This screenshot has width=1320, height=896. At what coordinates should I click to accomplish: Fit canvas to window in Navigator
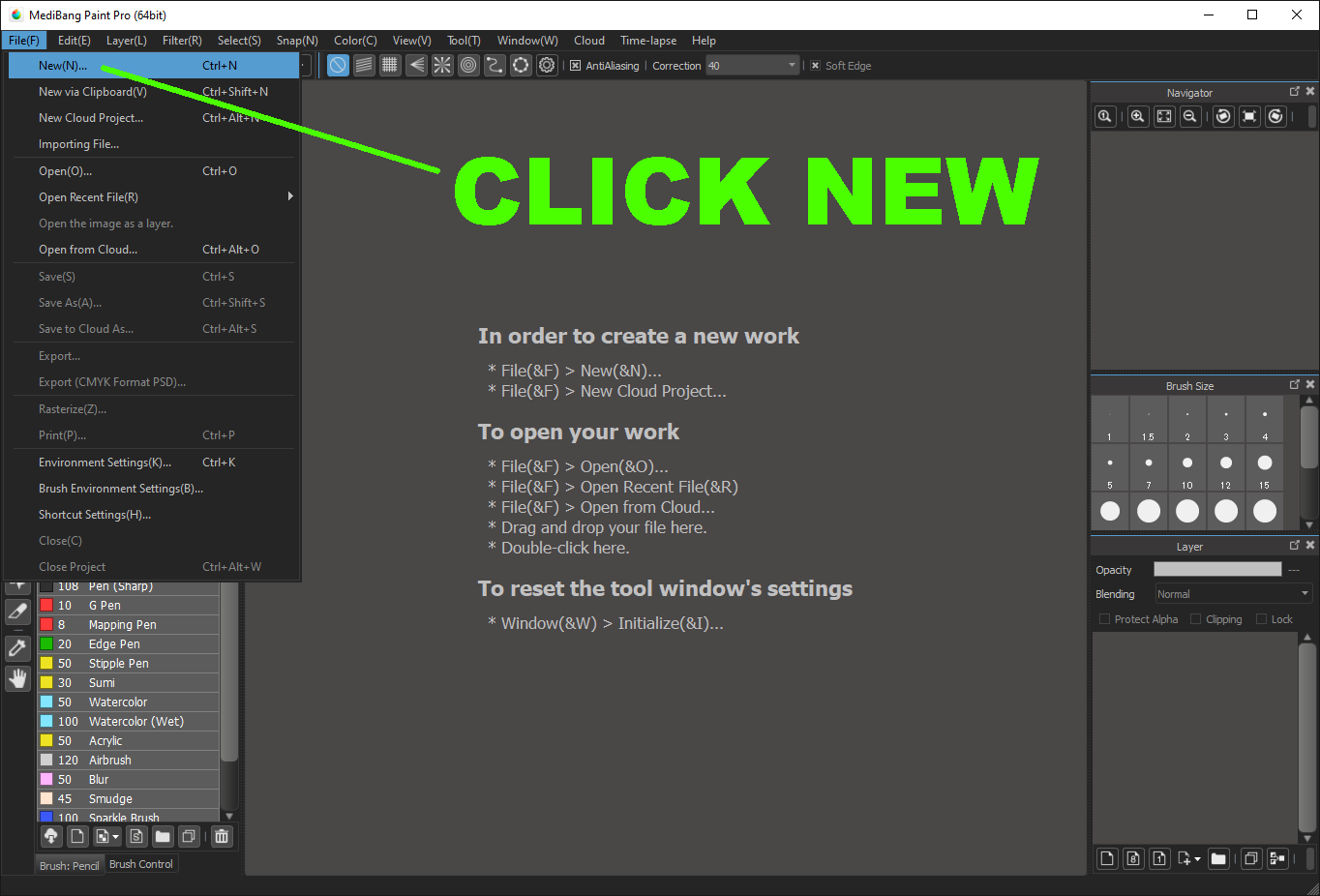(1164, 116)
